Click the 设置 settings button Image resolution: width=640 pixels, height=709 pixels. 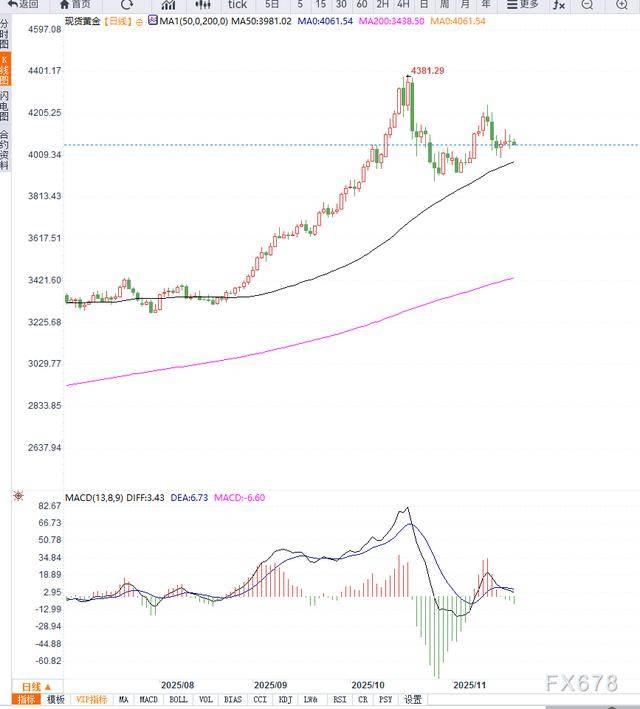click(x=413, y=700)
